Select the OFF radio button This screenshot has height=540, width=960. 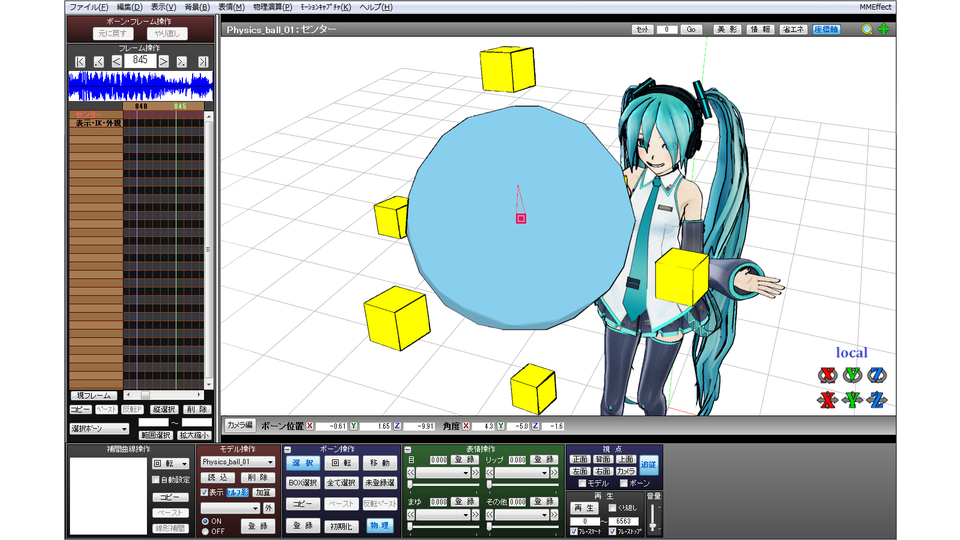(206, 531)
